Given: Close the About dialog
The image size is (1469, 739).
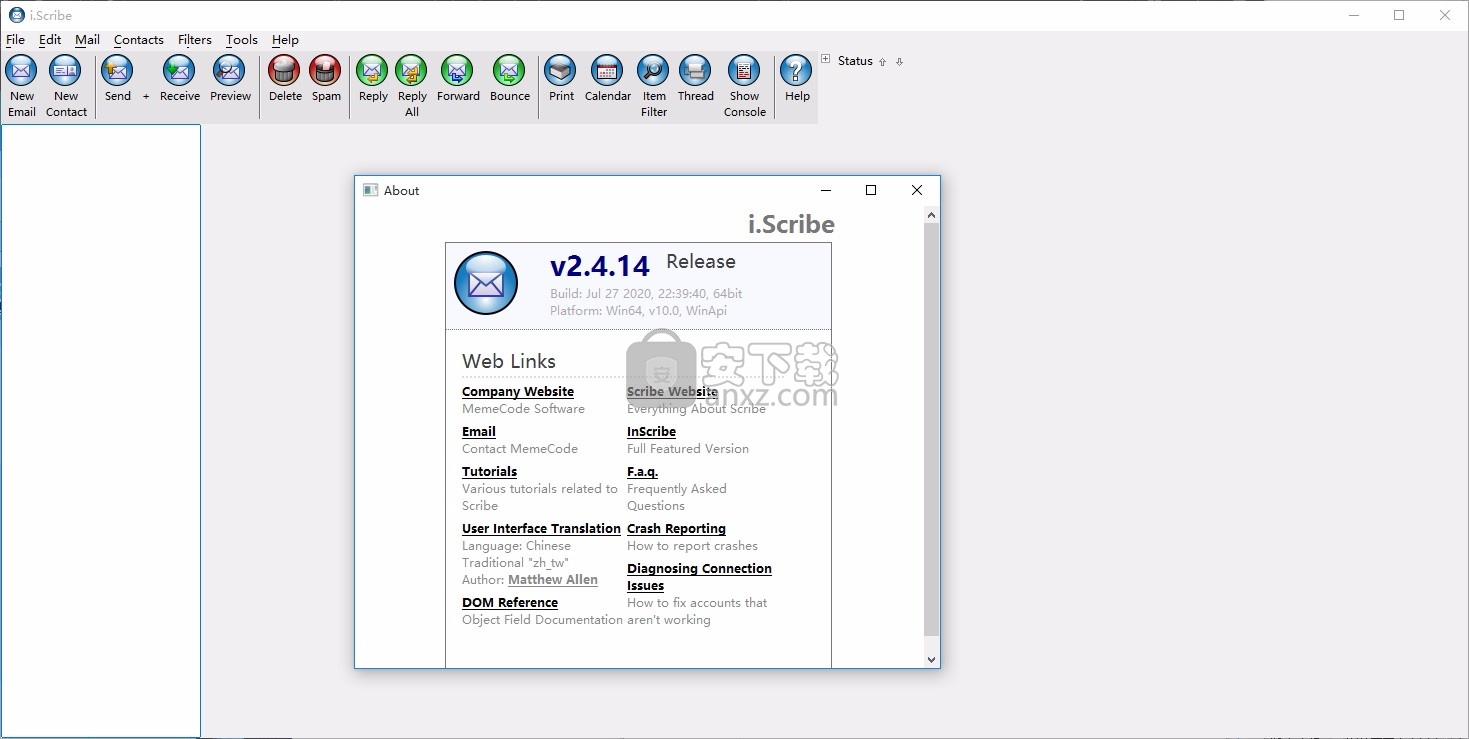Looking at the screenshot, I should tap(917, 190).
